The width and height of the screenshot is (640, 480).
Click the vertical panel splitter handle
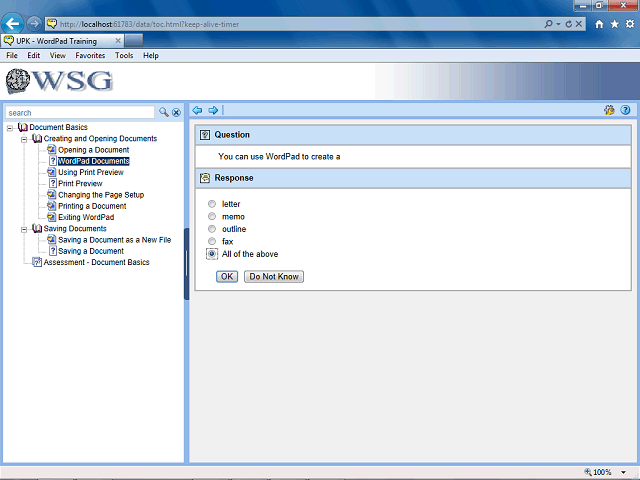[x=187, y=264]
